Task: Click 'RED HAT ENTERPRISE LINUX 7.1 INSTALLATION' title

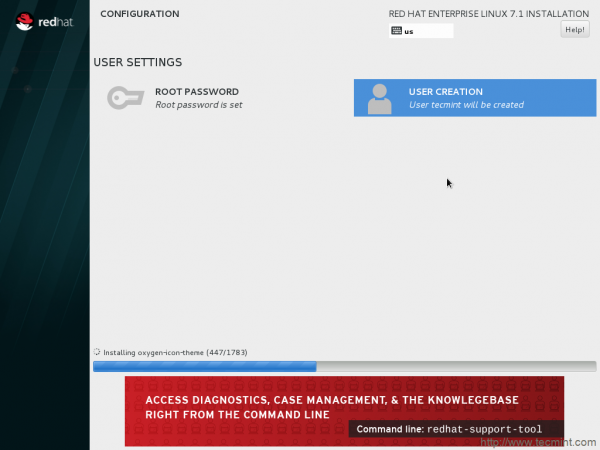Action: coord(489,14)
